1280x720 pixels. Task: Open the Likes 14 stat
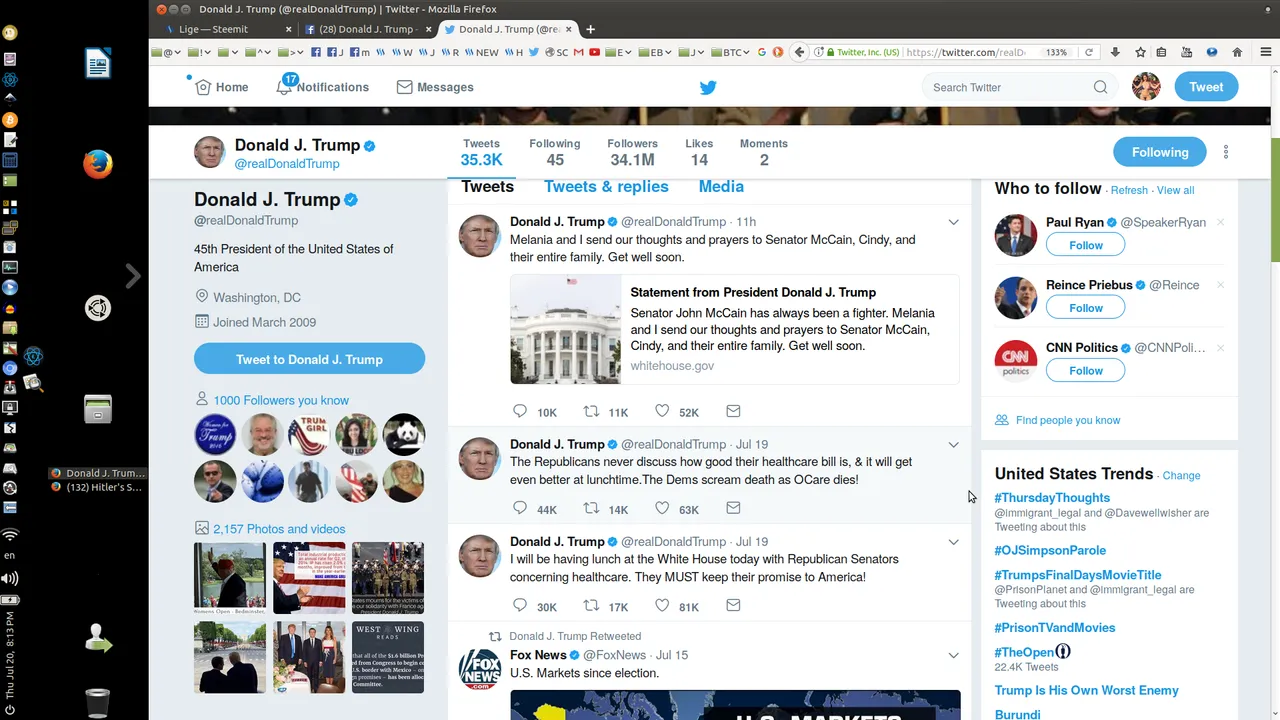pos(699,152)
